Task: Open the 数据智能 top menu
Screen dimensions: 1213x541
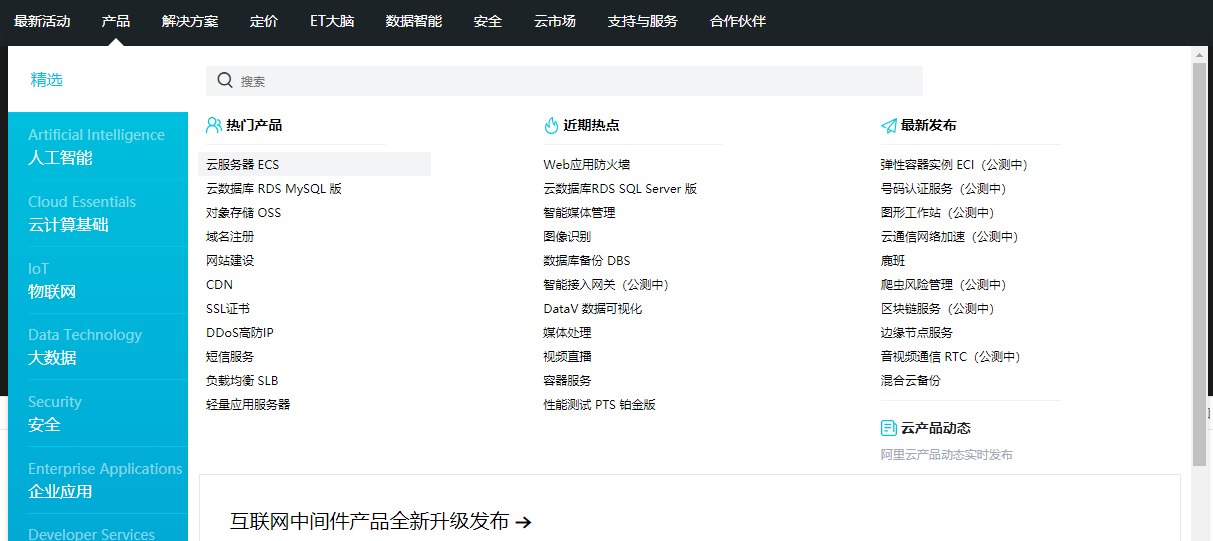Action: [x=414, y=21]
